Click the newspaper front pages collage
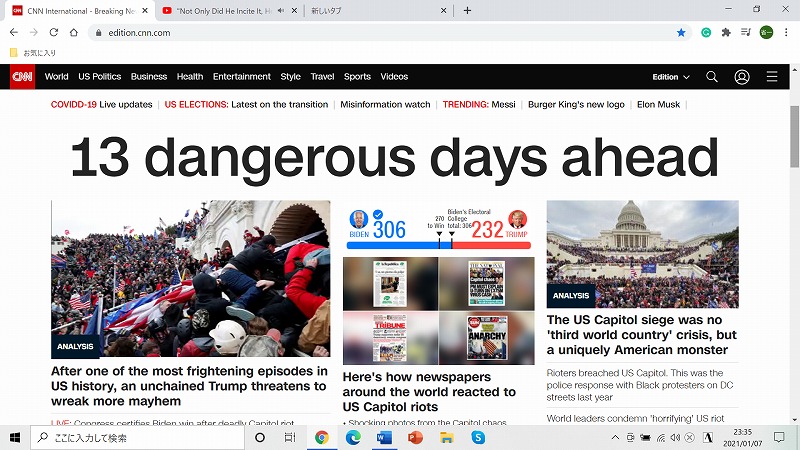The image size is (800, 450). pos(439,311)
